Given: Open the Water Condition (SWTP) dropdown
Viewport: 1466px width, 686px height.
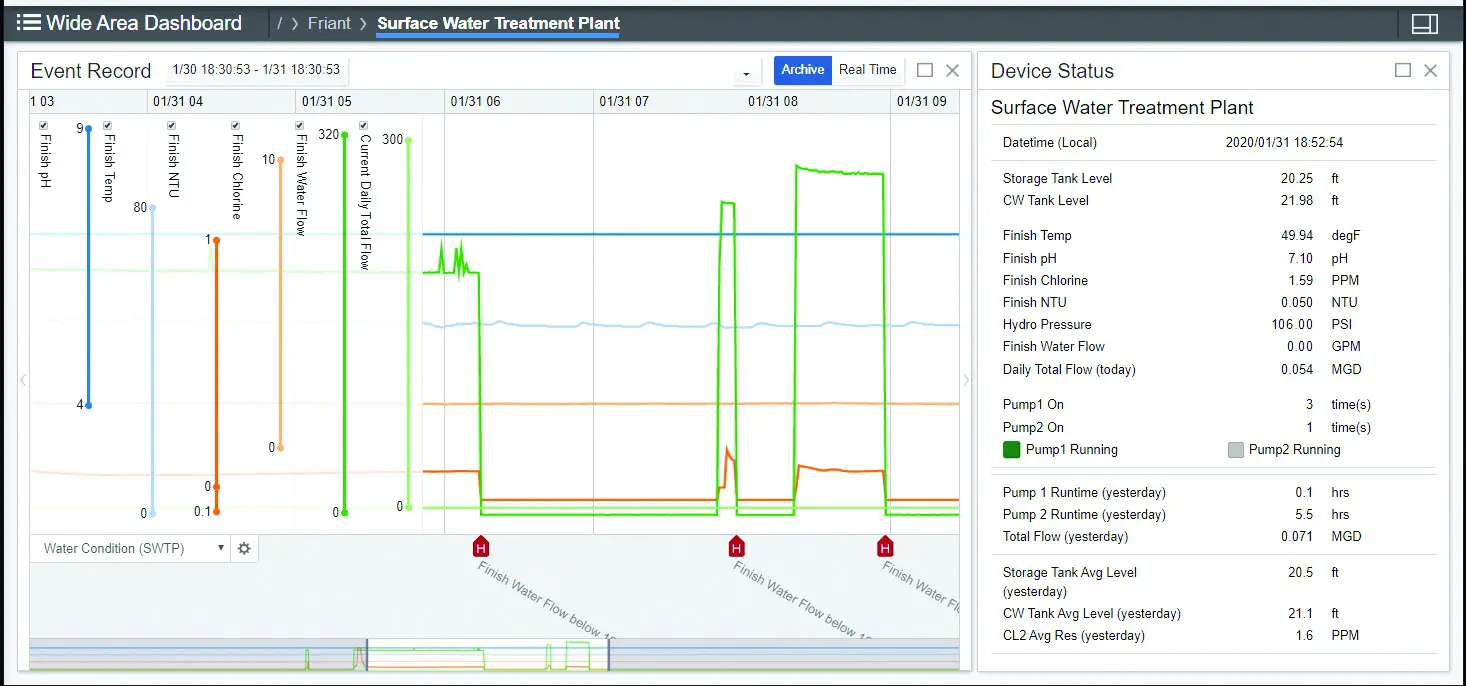Looking at the screenshot, I should pos(130,548).
